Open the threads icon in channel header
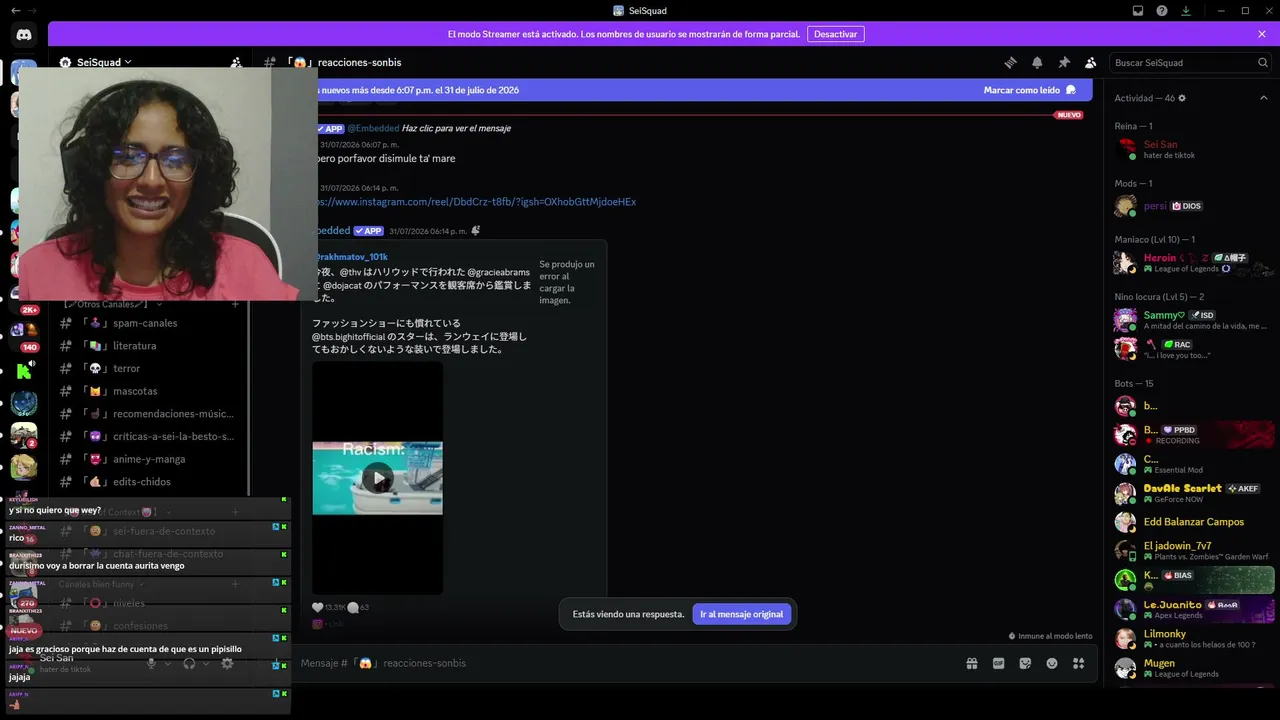This screenshot has height=720, width=1280. [x=1010, y=62]
